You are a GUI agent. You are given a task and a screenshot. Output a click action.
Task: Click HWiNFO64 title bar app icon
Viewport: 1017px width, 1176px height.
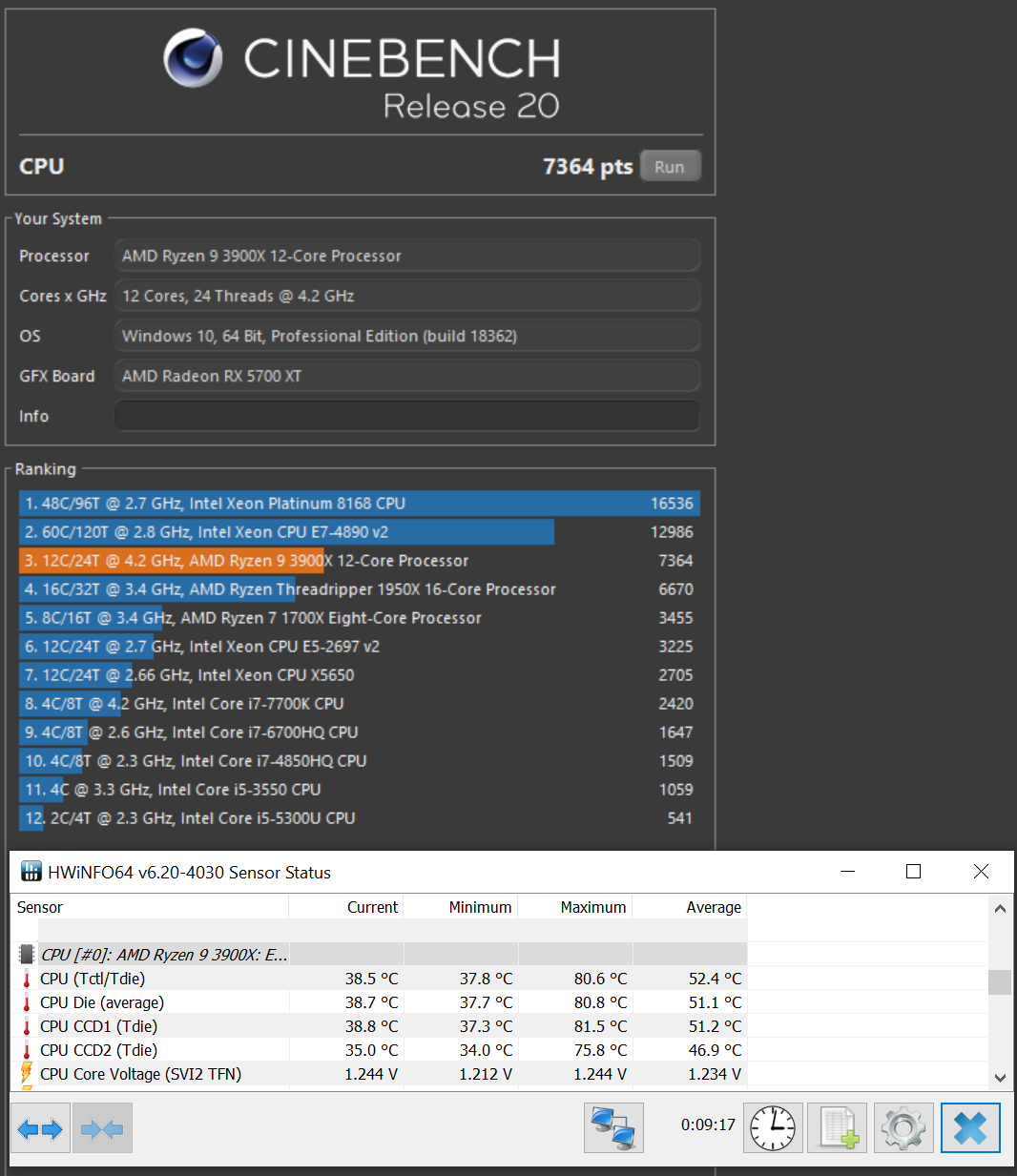click(x=31, y=872)
